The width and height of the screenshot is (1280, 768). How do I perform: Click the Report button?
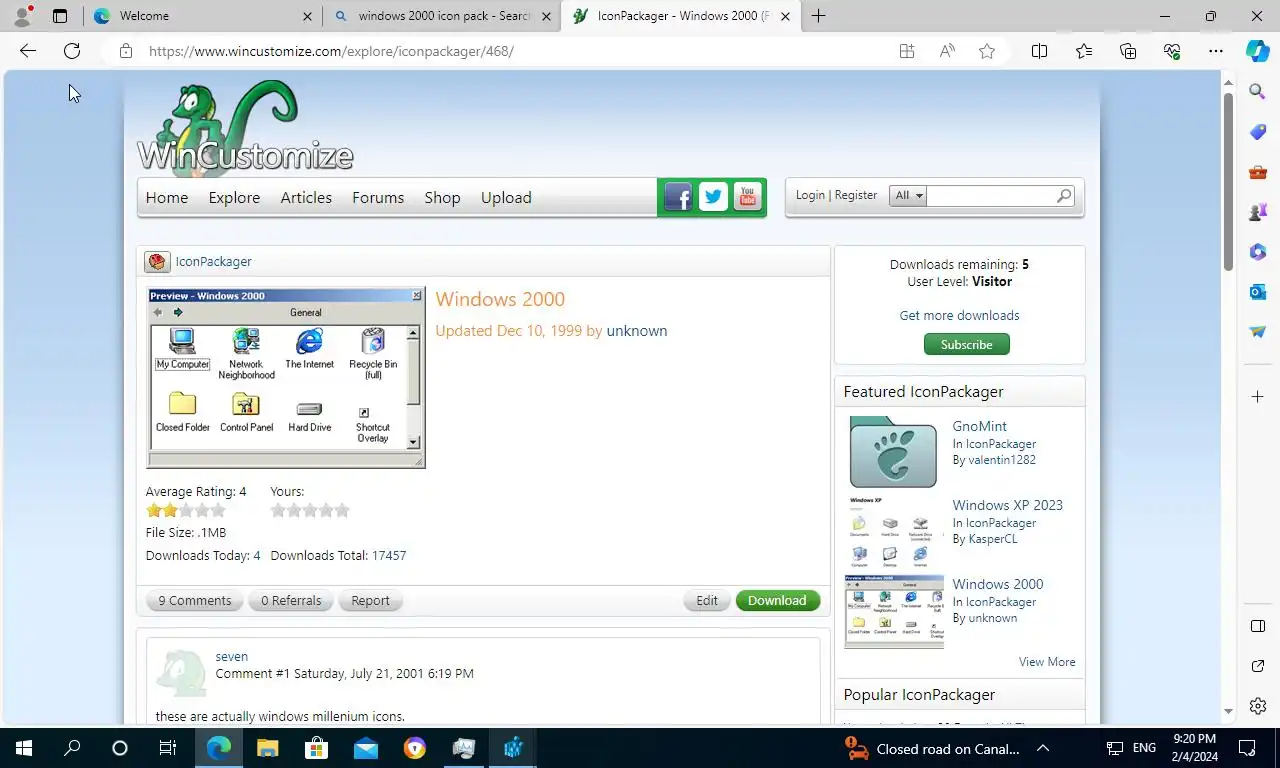[370, 600]
